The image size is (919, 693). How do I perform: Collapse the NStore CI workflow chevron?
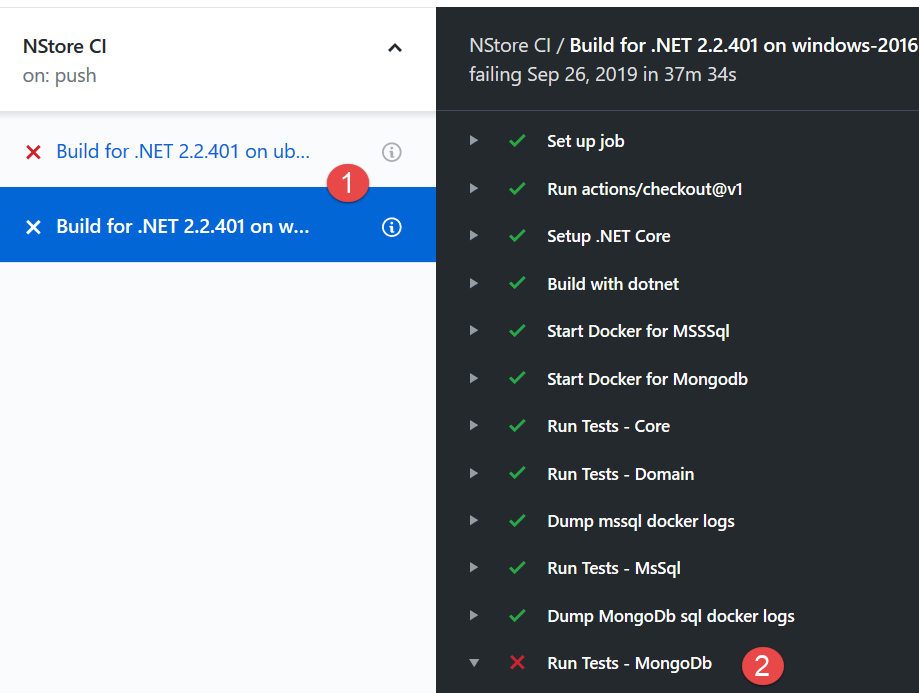(395, 48)
